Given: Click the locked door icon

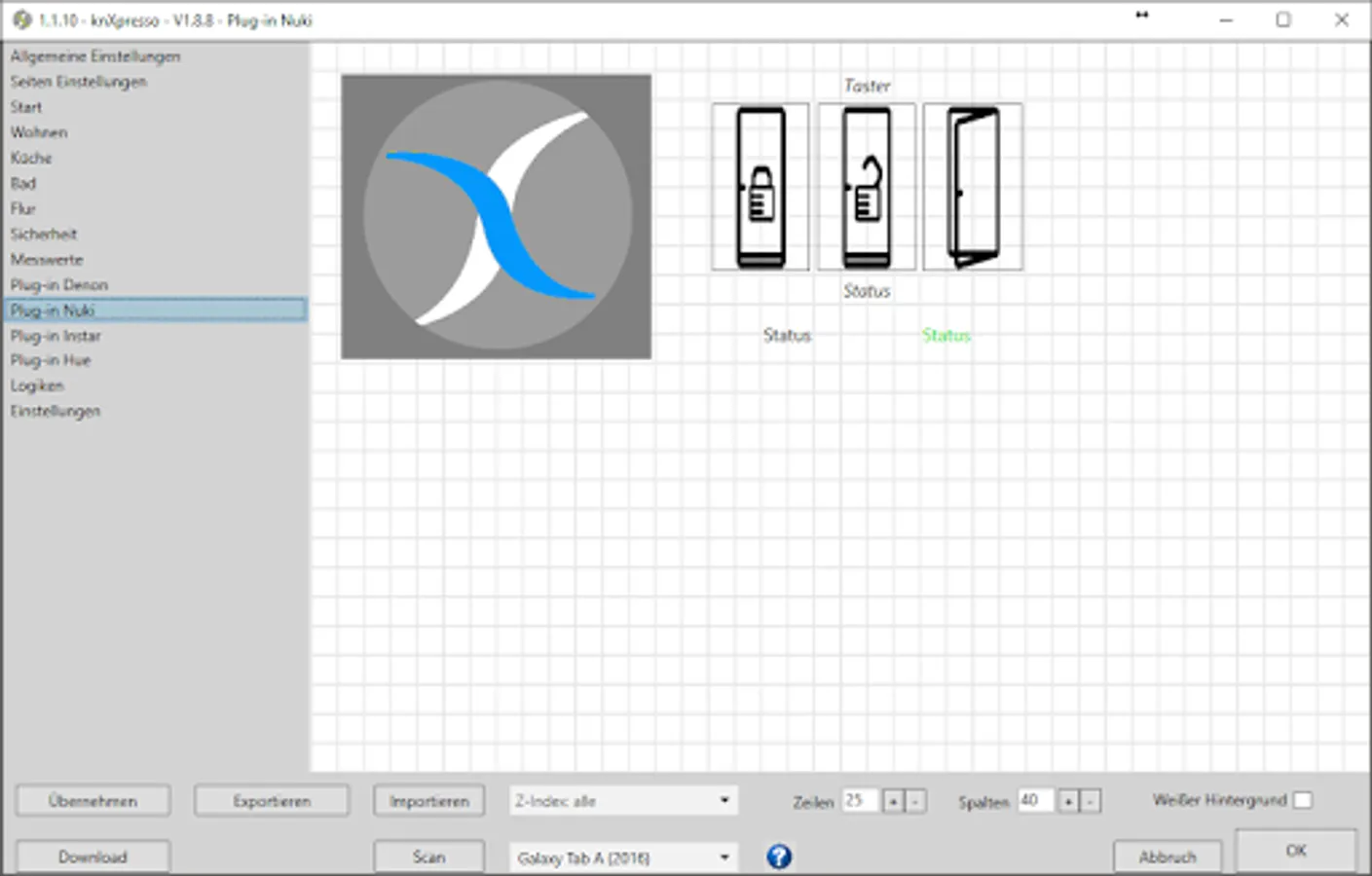Looking at the screenshot, I should pyautogui.click(x=760, y=187).
